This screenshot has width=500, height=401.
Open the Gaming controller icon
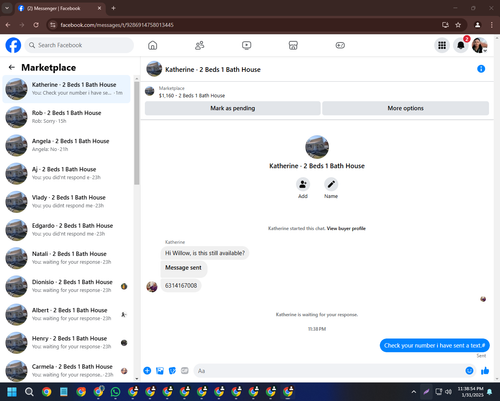(x=340, y=45)
